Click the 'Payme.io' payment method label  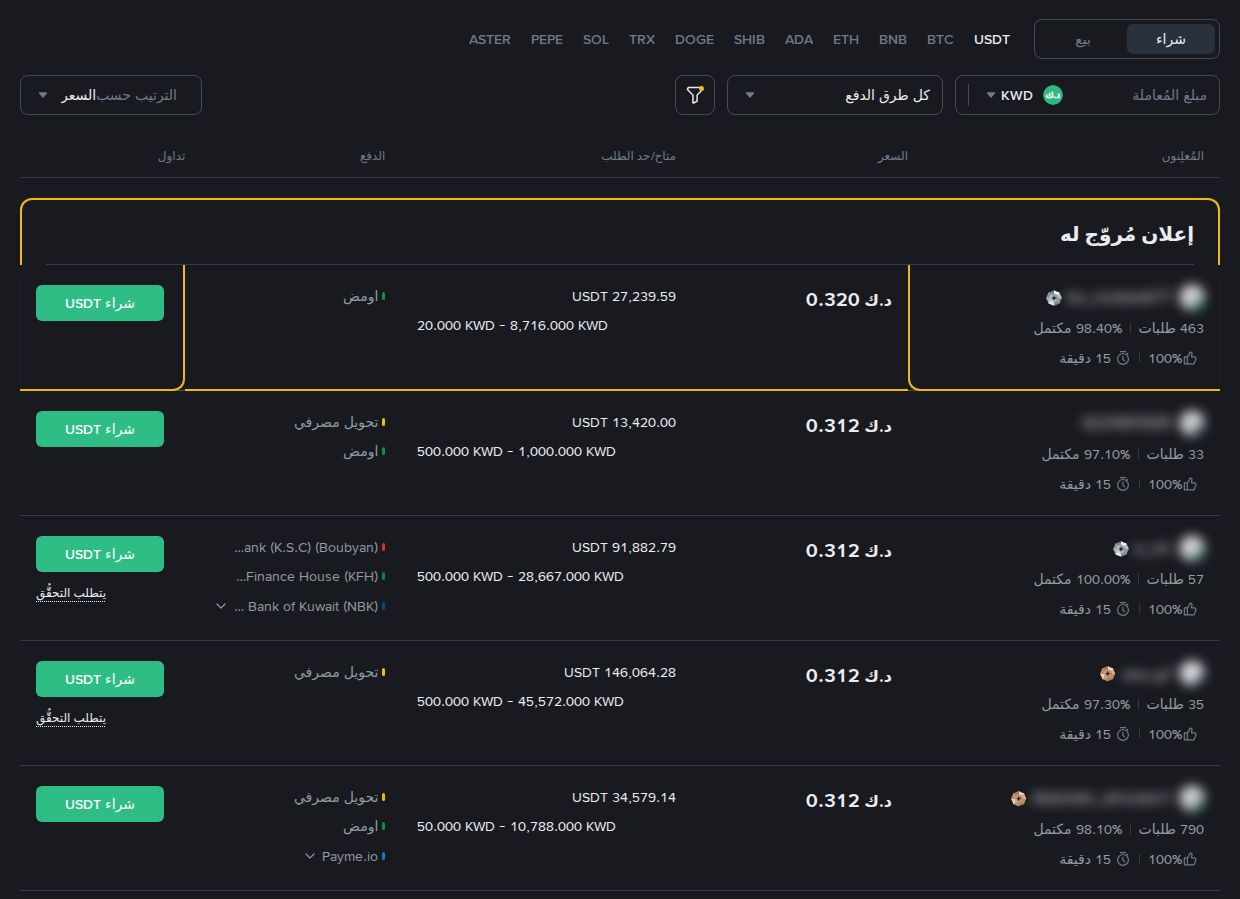[x=350, y=856]
